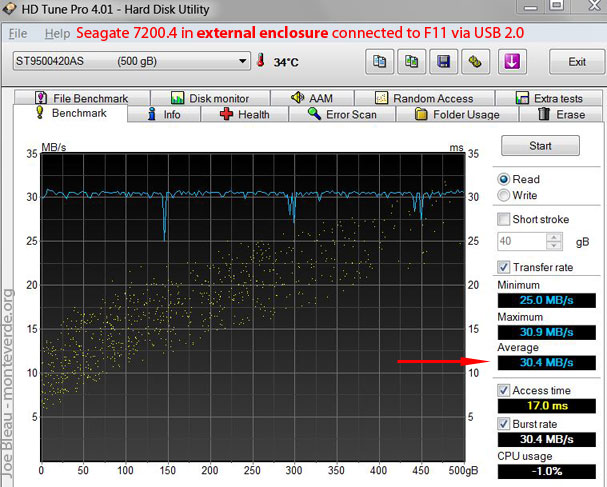Uncheck the Transfer rate checkbox
607x487 pixels.
(504, 267)
